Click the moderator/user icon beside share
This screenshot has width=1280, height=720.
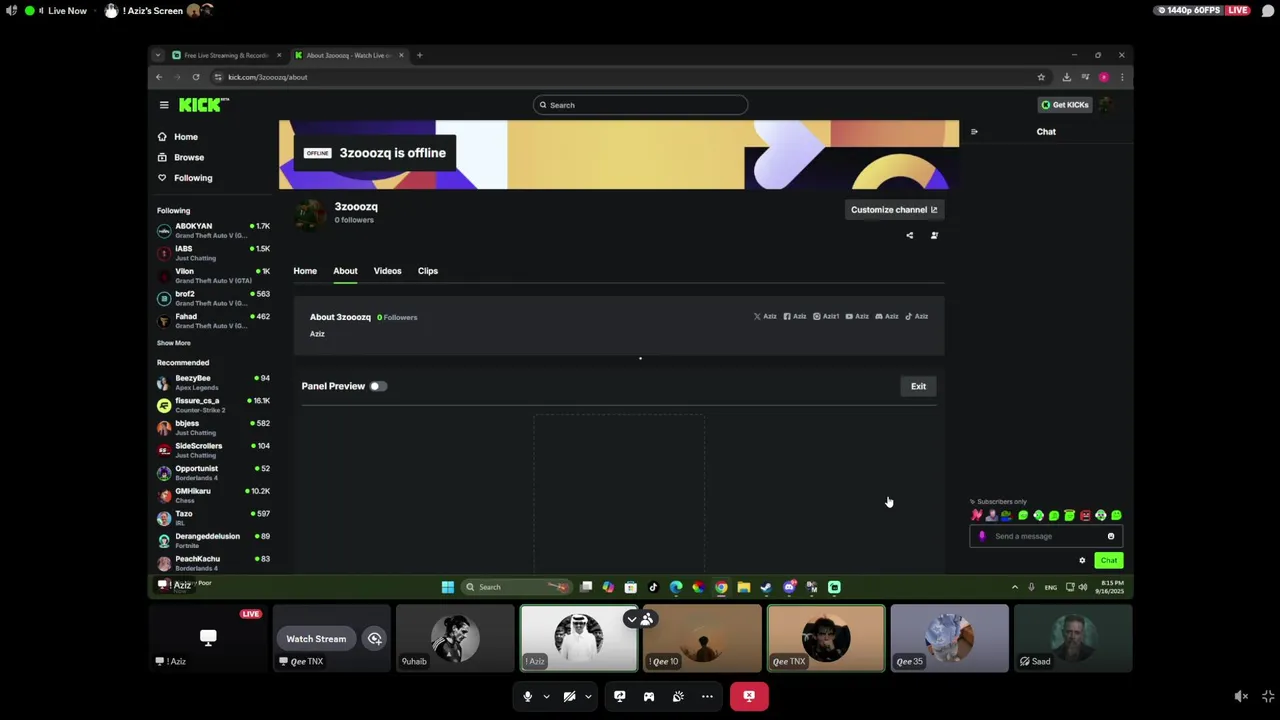pyautogui.click(x=934, y=236)
